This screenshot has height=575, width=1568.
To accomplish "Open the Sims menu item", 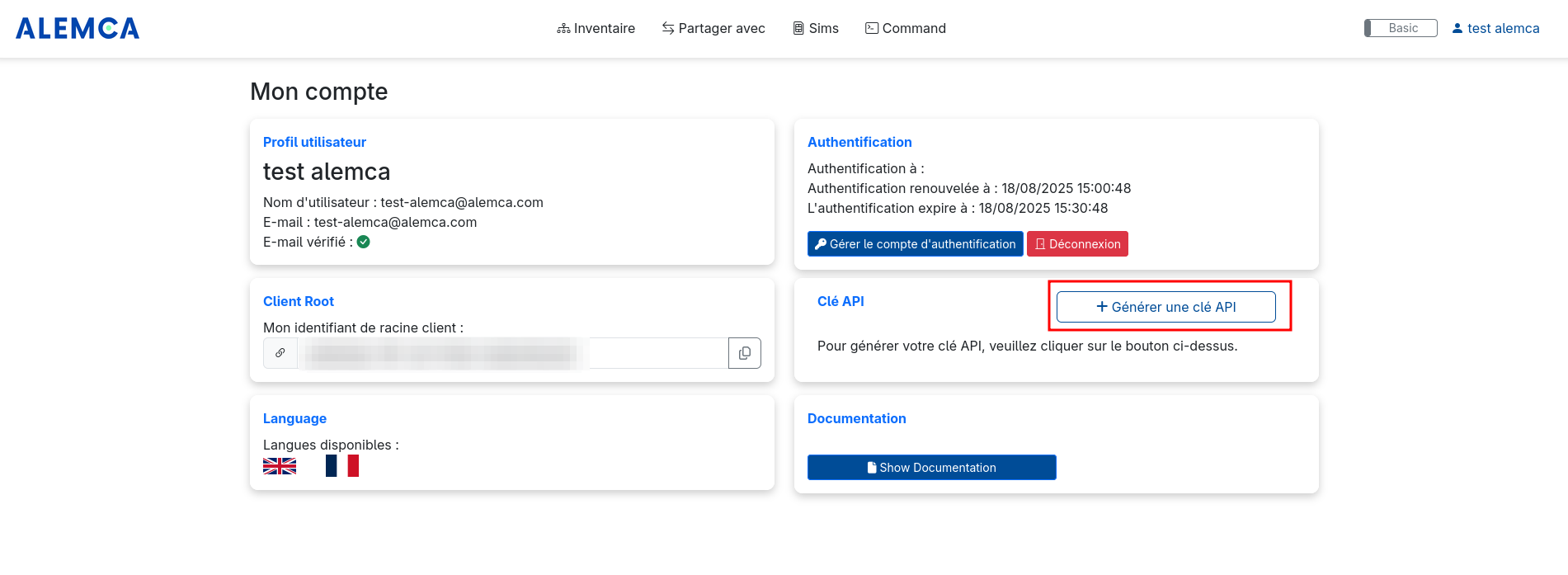I will pyautogui.click(x=816, y=28).
